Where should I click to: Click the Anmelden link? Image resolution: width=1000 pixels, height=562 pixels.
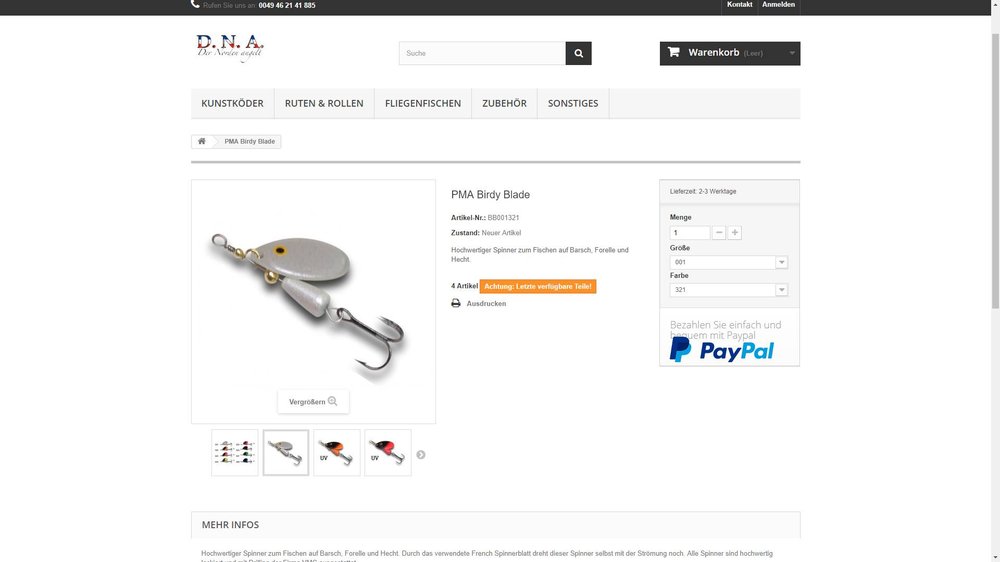pos(778,5)
